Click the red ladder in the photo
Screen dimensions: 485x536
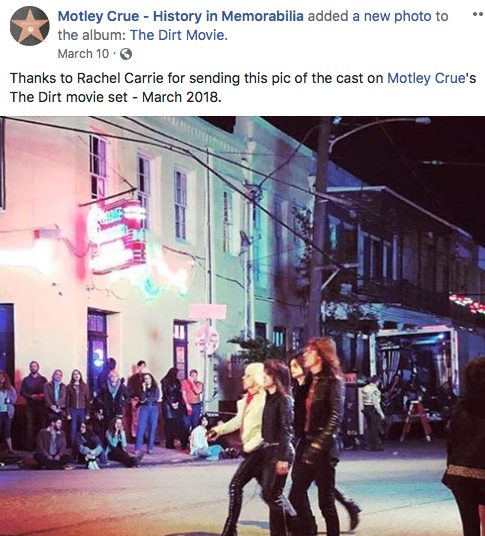pos(415,420)
